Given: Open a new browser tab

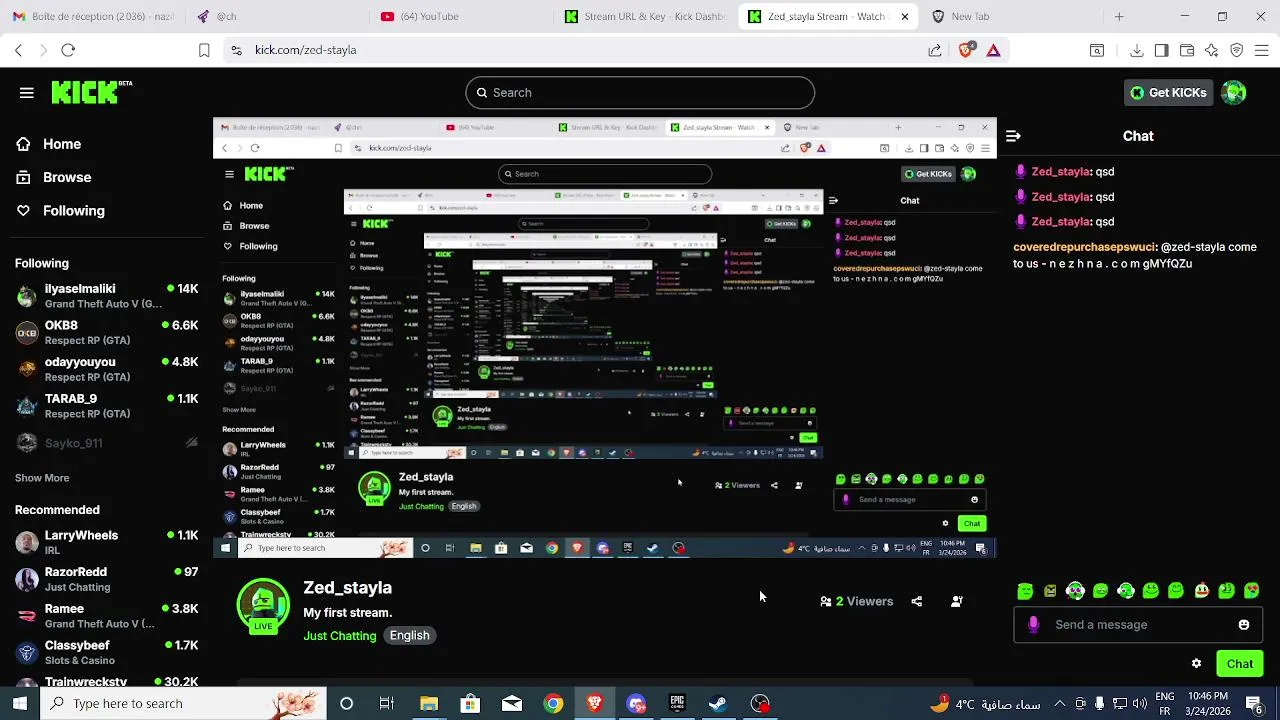Looking at the screenshot, I should point(1119,17).
